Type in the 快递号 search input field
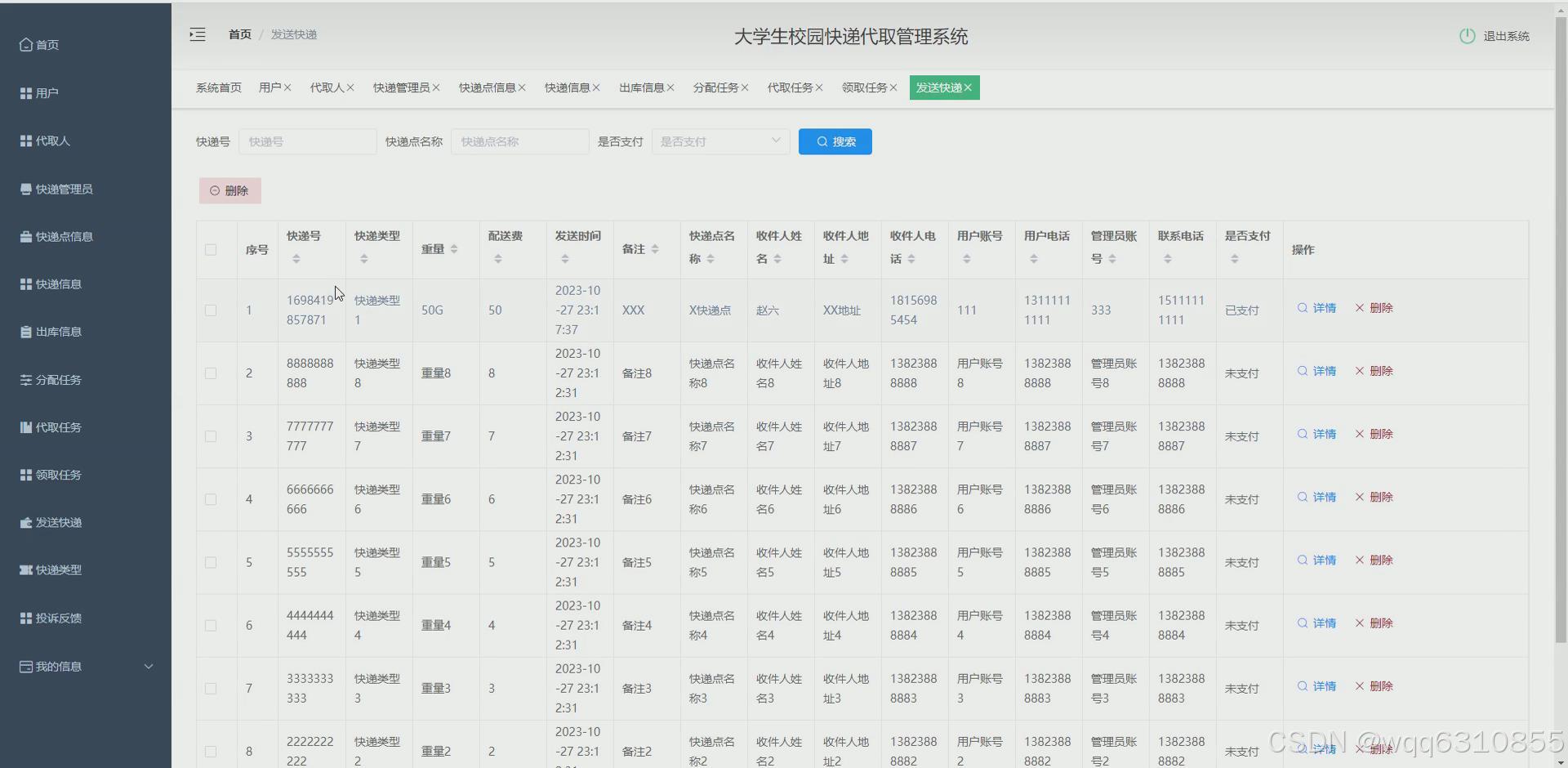The image size is (1568, 768). pos(307,141)
